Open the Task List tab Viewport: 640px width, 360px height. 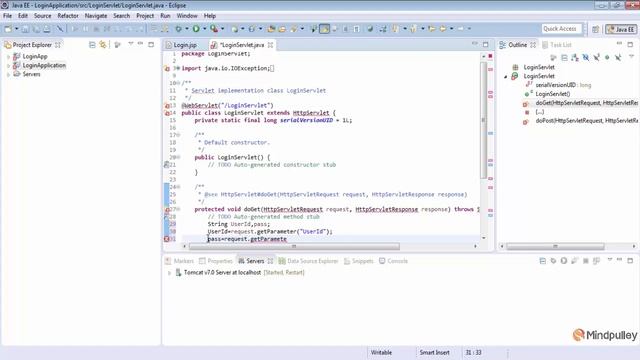(x=557, y=45)
